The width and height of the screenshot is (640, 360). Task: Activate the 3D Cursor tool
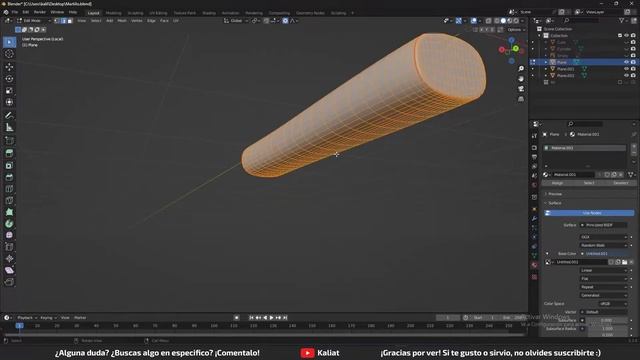[9, 54]
